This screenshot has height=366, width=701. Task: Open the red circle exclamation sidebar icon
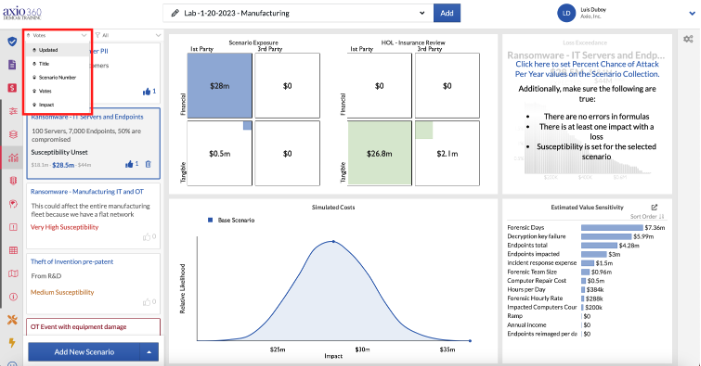[13, 297]
